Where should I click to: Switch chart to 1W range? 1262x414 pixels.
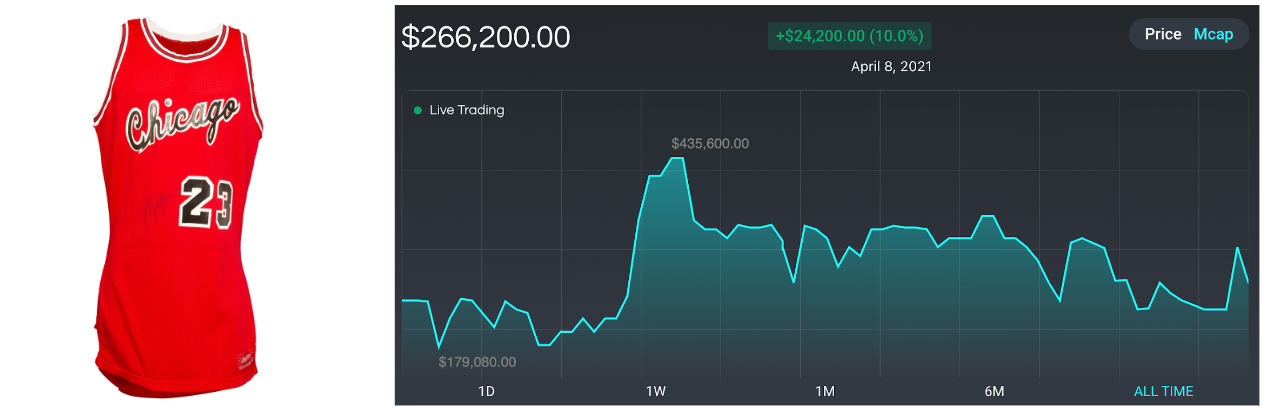click(656, 390)
